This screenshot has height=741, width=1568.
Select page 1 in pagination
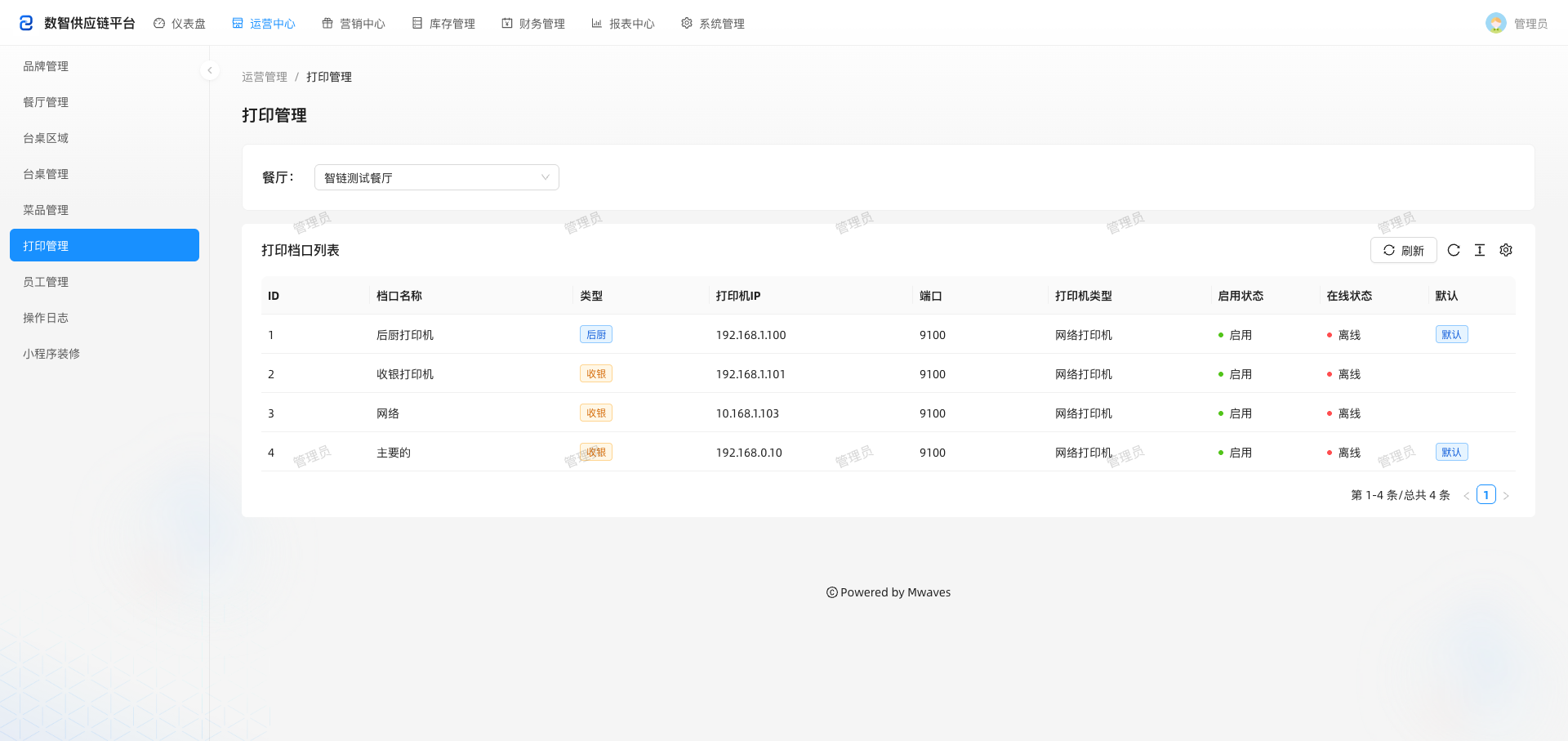tap(1486, 494)
